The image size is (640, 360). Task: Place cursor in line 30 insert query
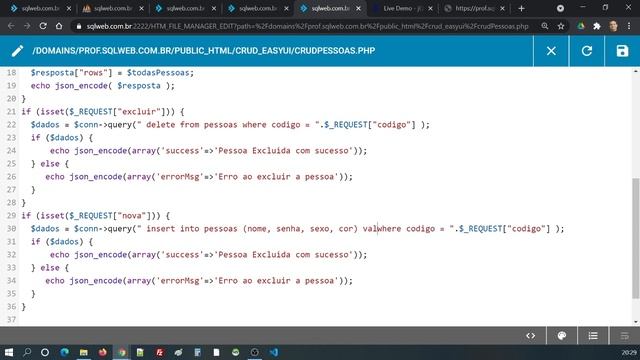coord(298,229)
